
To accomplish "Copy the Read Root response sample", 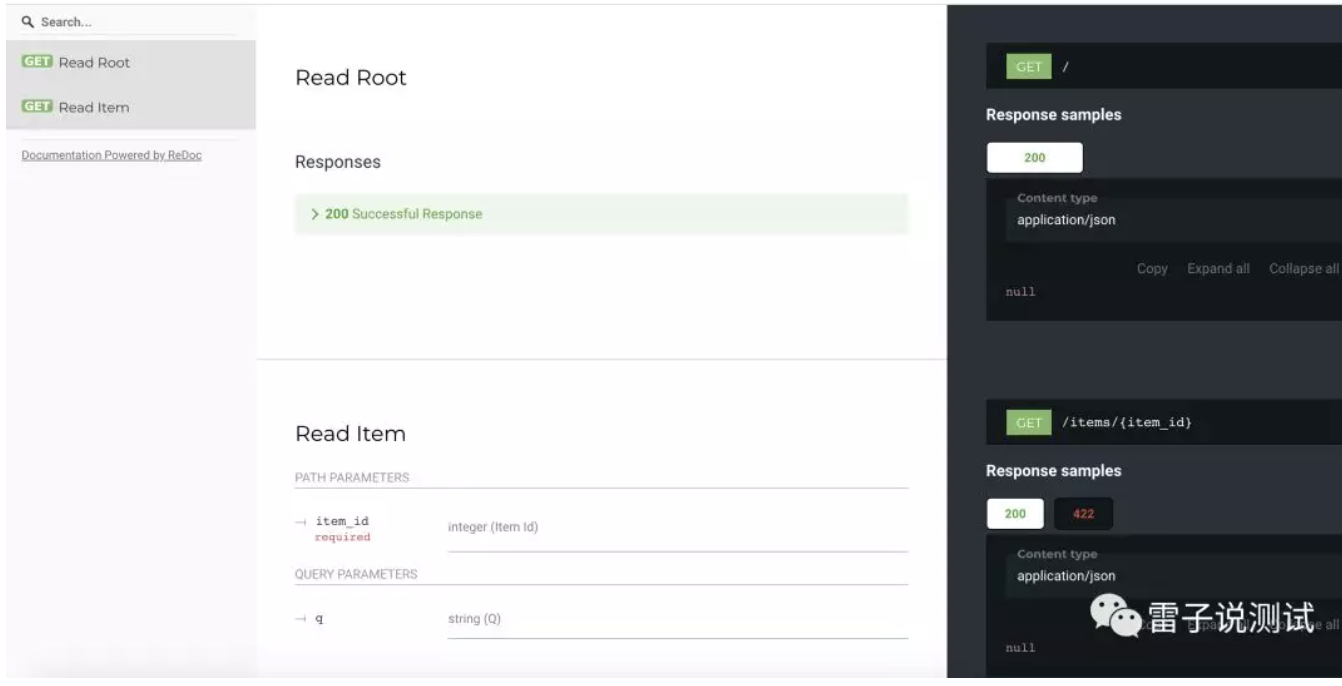I will click(1152, 269).
